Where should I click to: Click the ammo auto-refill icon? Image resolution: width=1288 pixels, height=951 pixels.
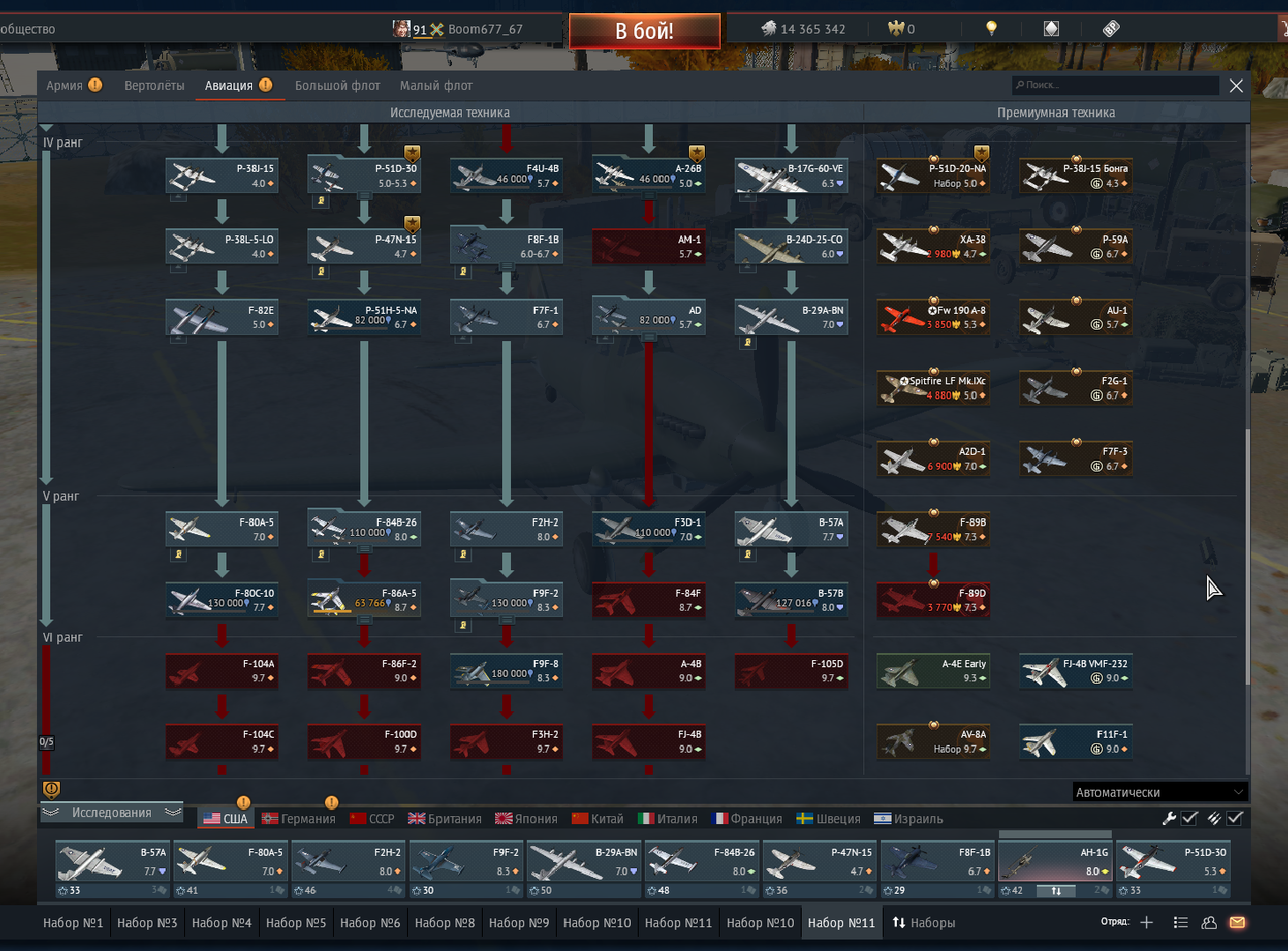[x=1214, y=818]
